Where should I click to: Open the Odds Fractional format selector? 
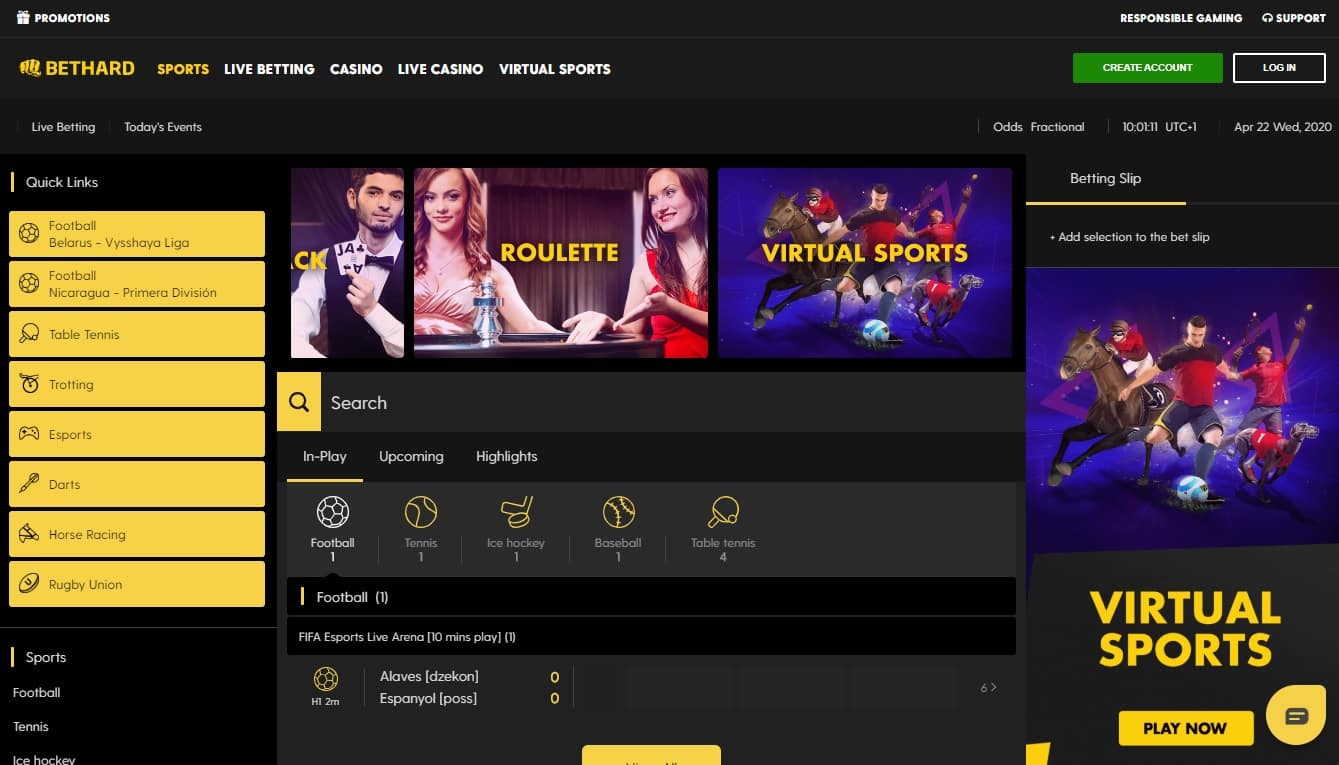[1038, 127]
